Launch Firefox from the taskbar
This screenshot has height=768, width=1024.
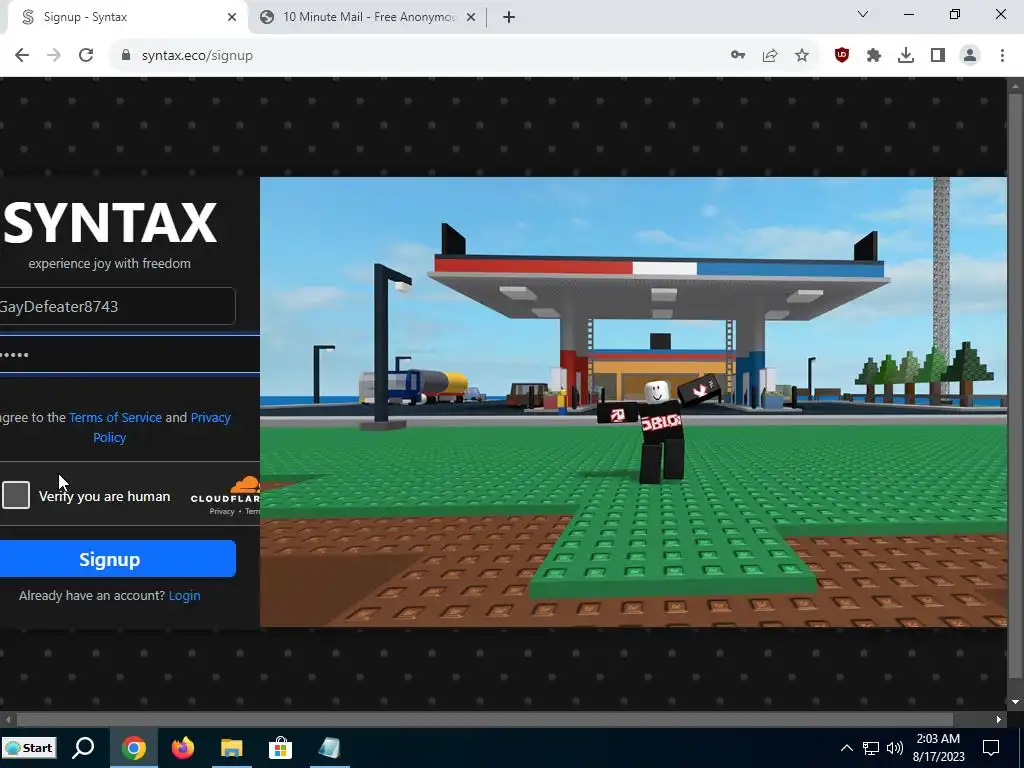[183, 748]
